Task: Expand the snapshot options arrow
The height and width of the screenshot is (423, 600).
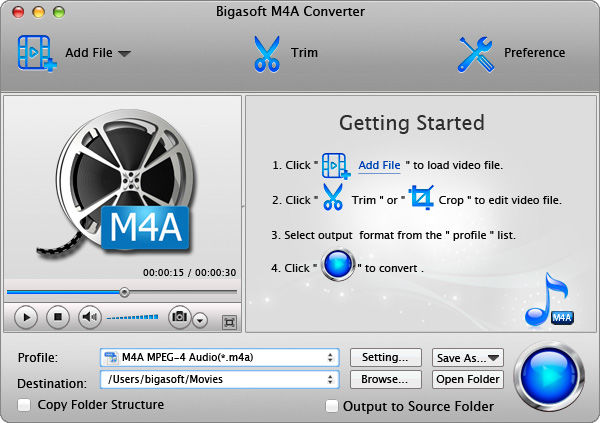Action: [200, 320]
